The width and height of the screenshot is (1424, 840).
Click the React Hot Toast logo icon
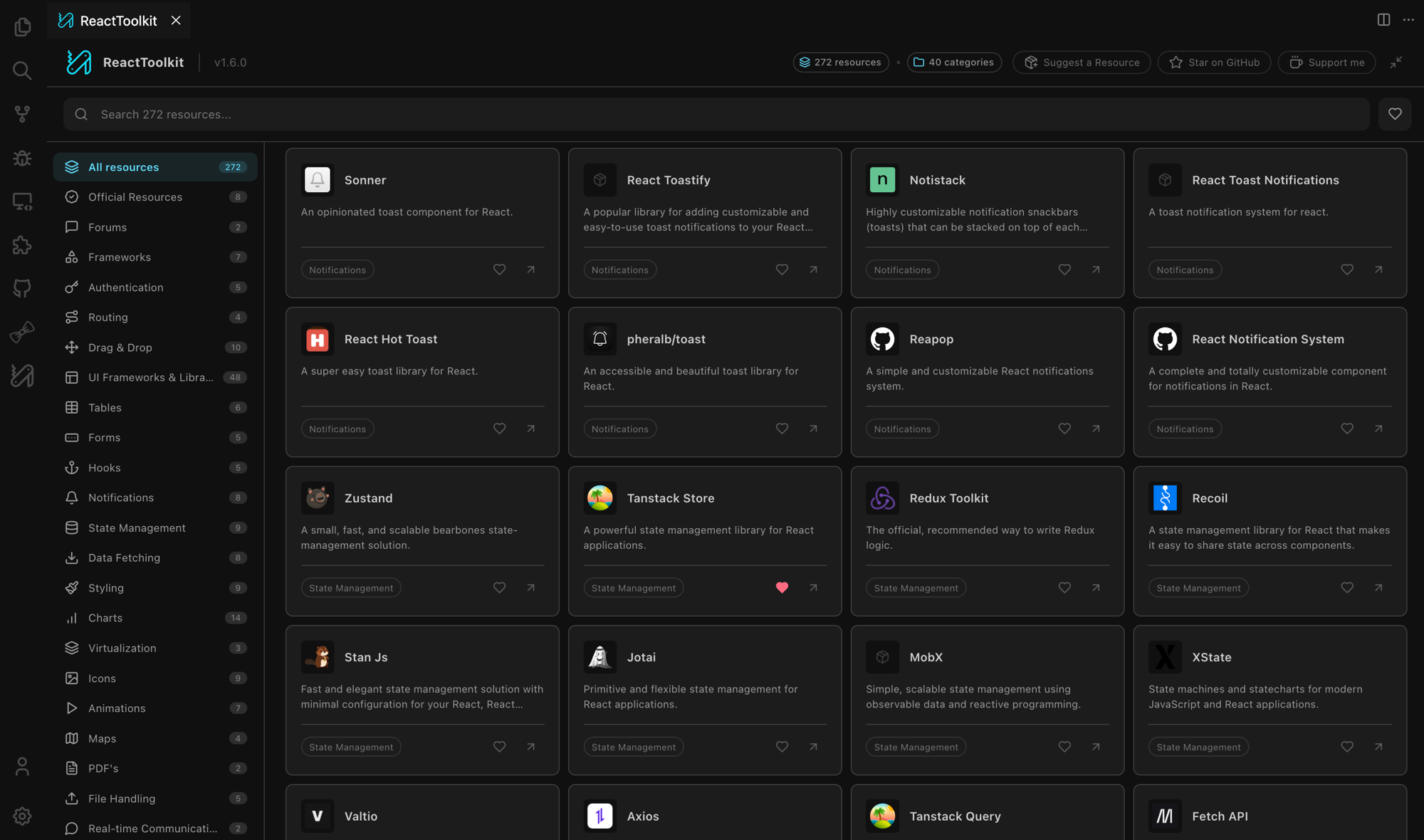coord(318,340)
